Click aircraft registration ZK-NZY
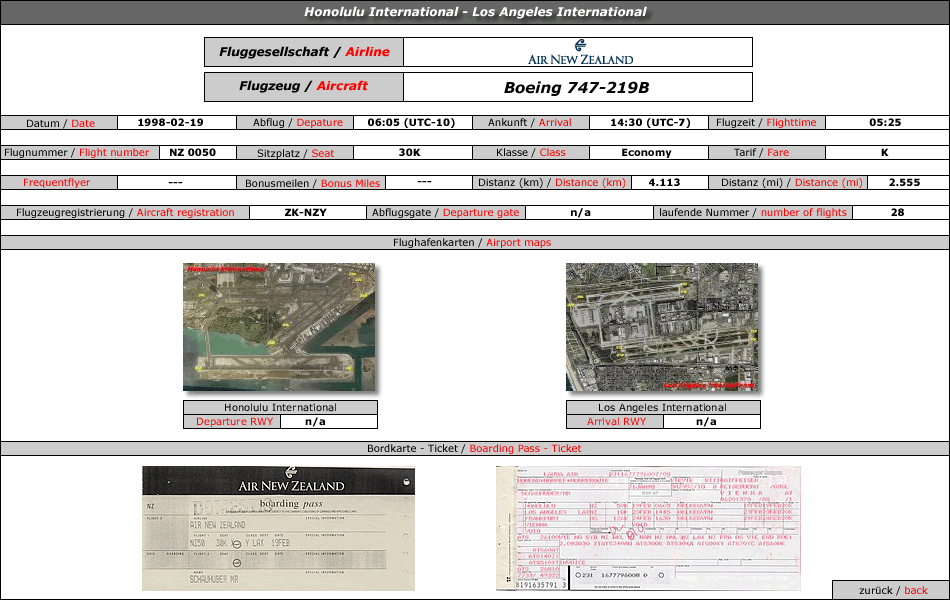Screen dimensions: 950x600 coord(306,213)
